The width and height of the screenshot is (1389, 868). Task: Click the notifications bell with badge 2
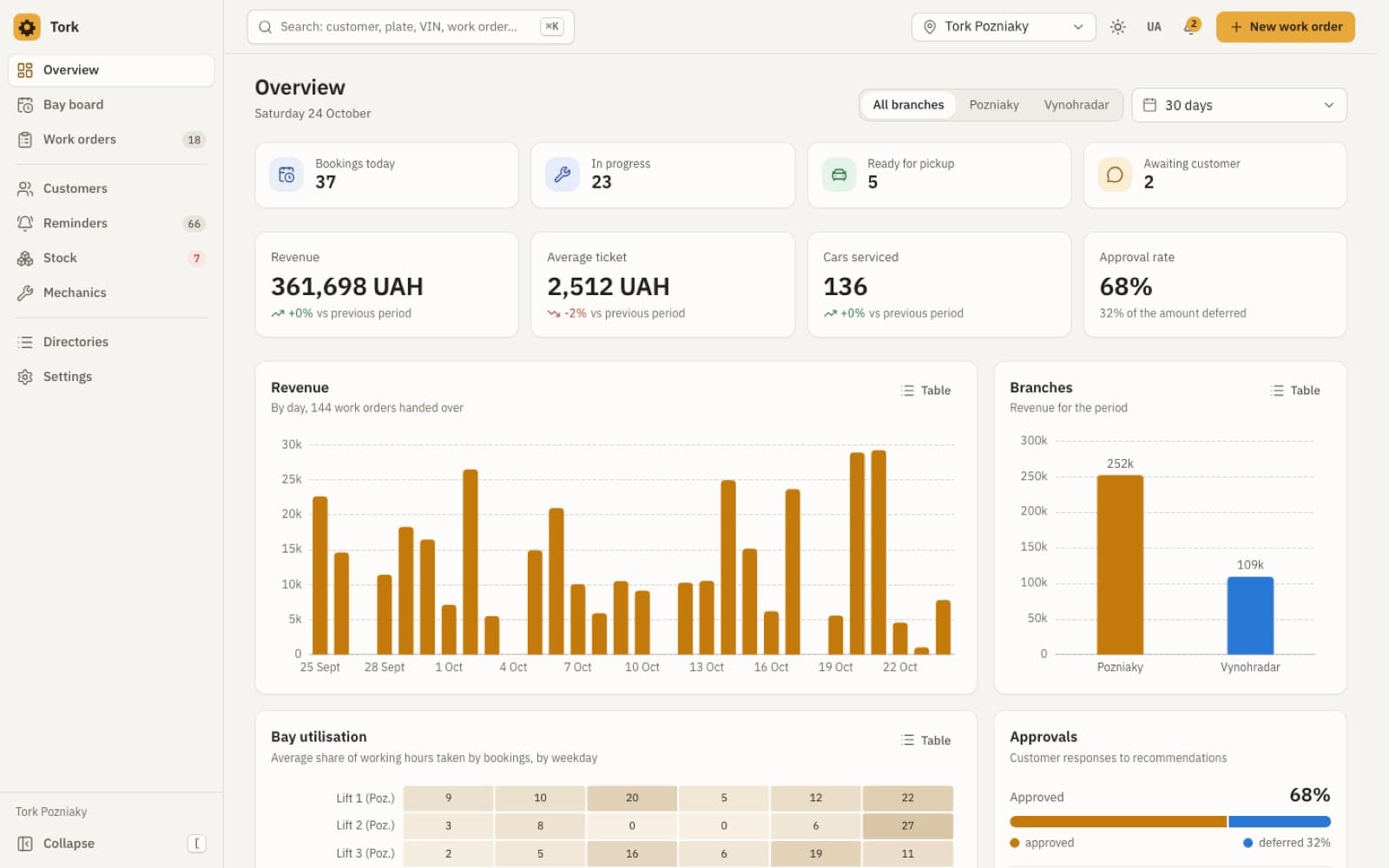click(x=1191, y=27)
